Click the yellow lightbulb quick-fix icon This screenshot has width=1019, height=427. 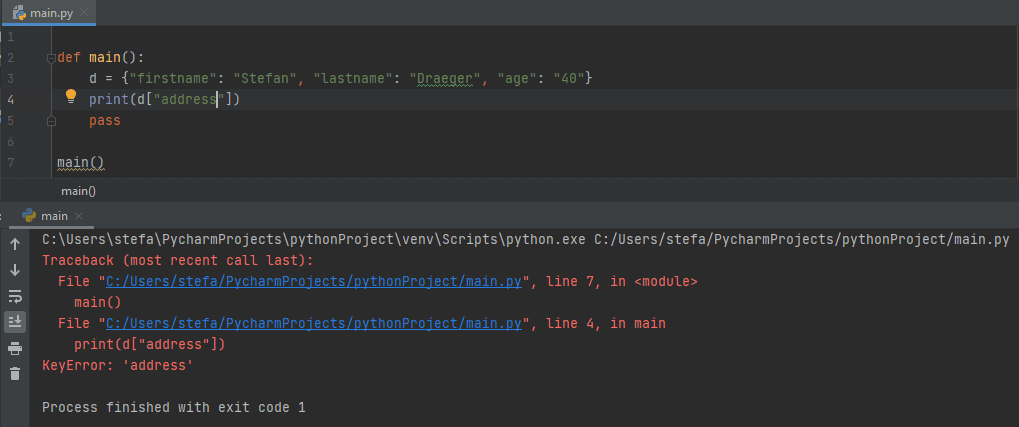[71, 97]
